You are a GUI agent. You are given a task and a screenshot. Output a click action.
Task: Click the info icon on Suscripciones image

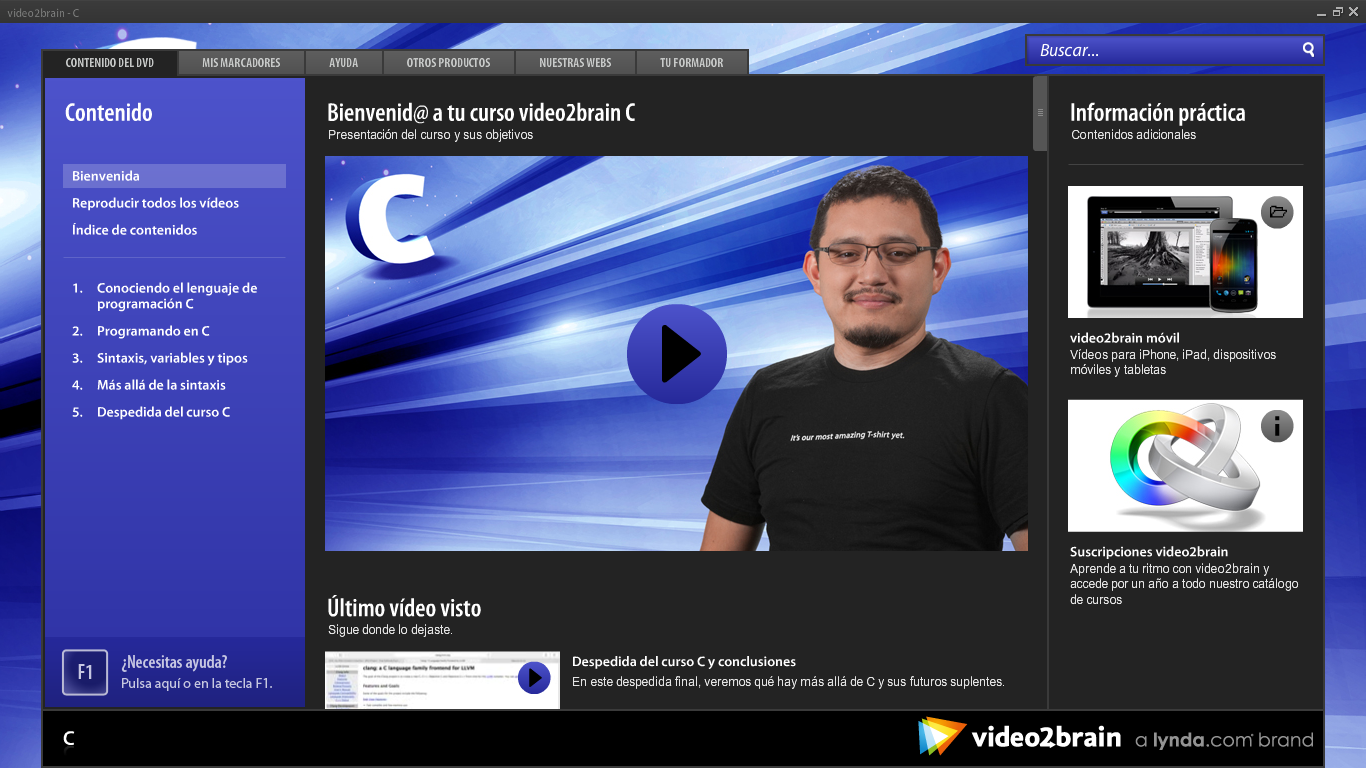pos(1277,426)
